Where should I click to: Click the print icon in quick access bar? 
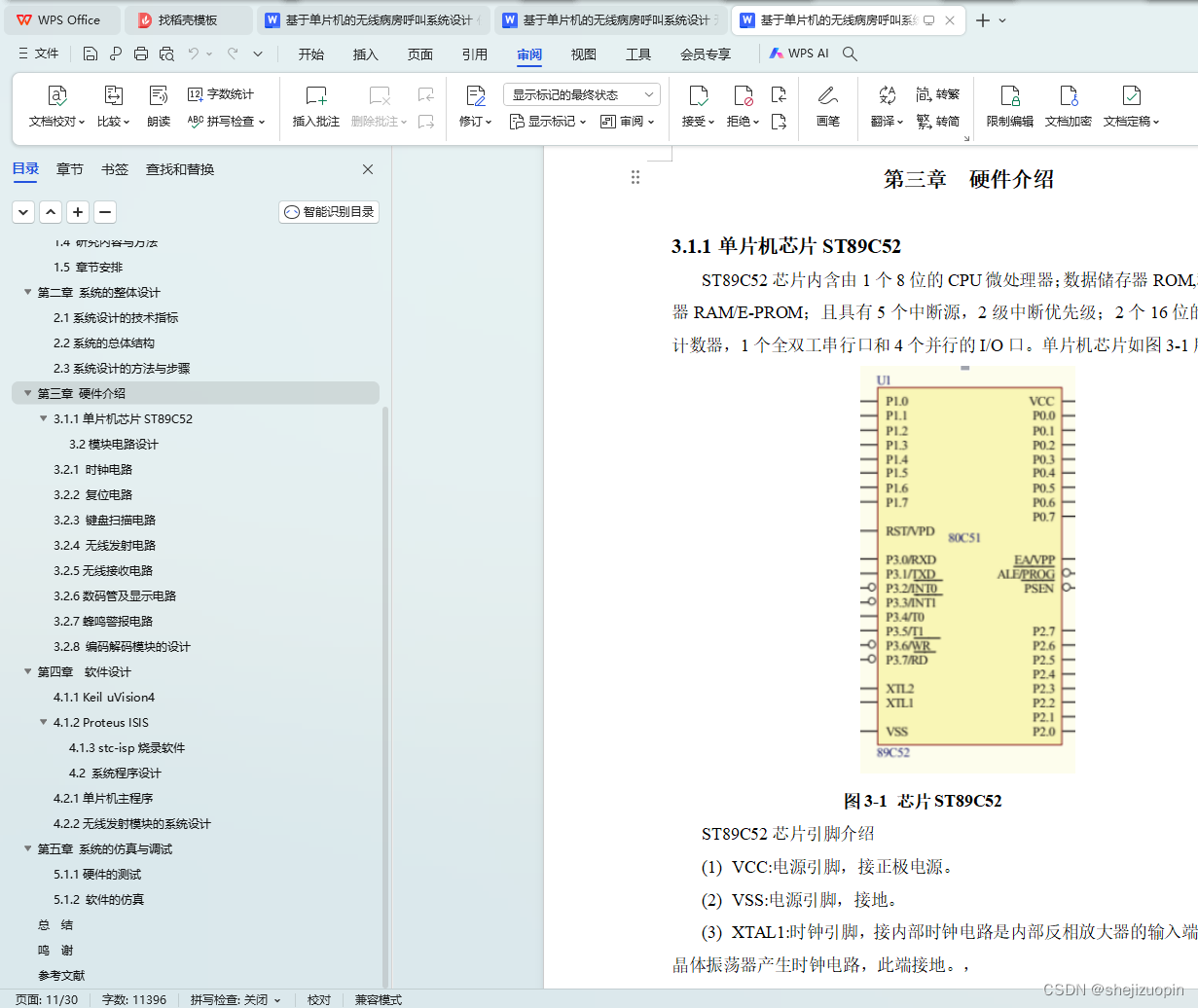pos(141,54)
